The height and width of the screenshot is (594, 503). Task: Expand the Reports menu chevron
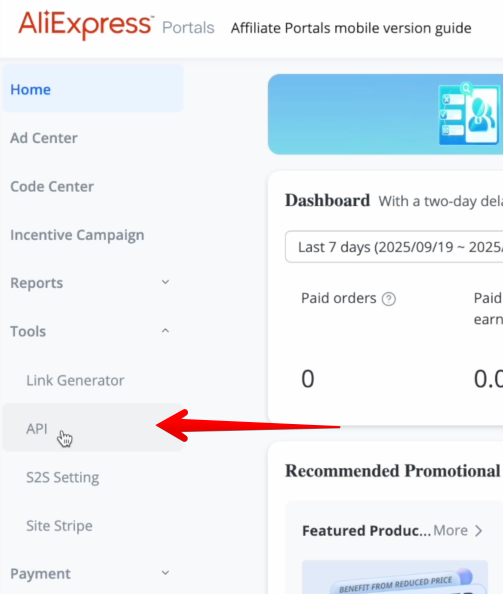point(165,282)
